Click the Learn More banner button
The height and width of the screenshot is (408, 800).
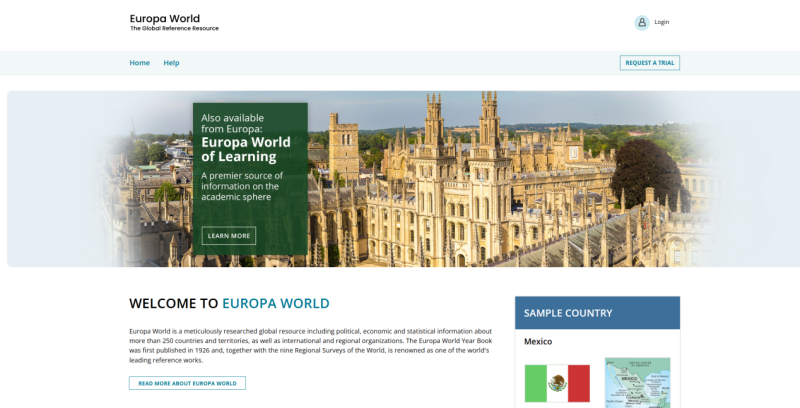coord(229,236)
